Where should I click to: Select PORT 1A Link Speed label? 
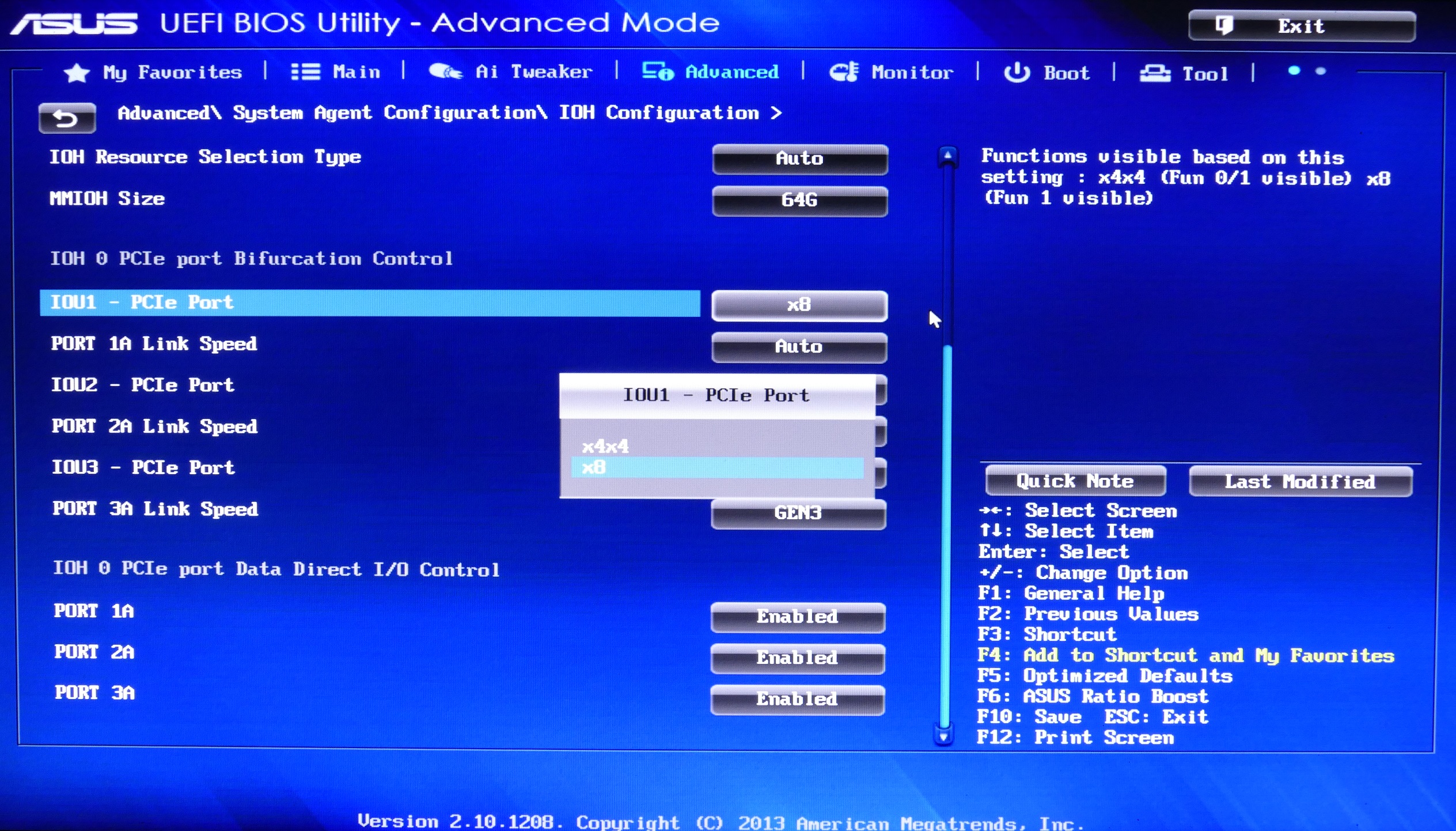154,344
